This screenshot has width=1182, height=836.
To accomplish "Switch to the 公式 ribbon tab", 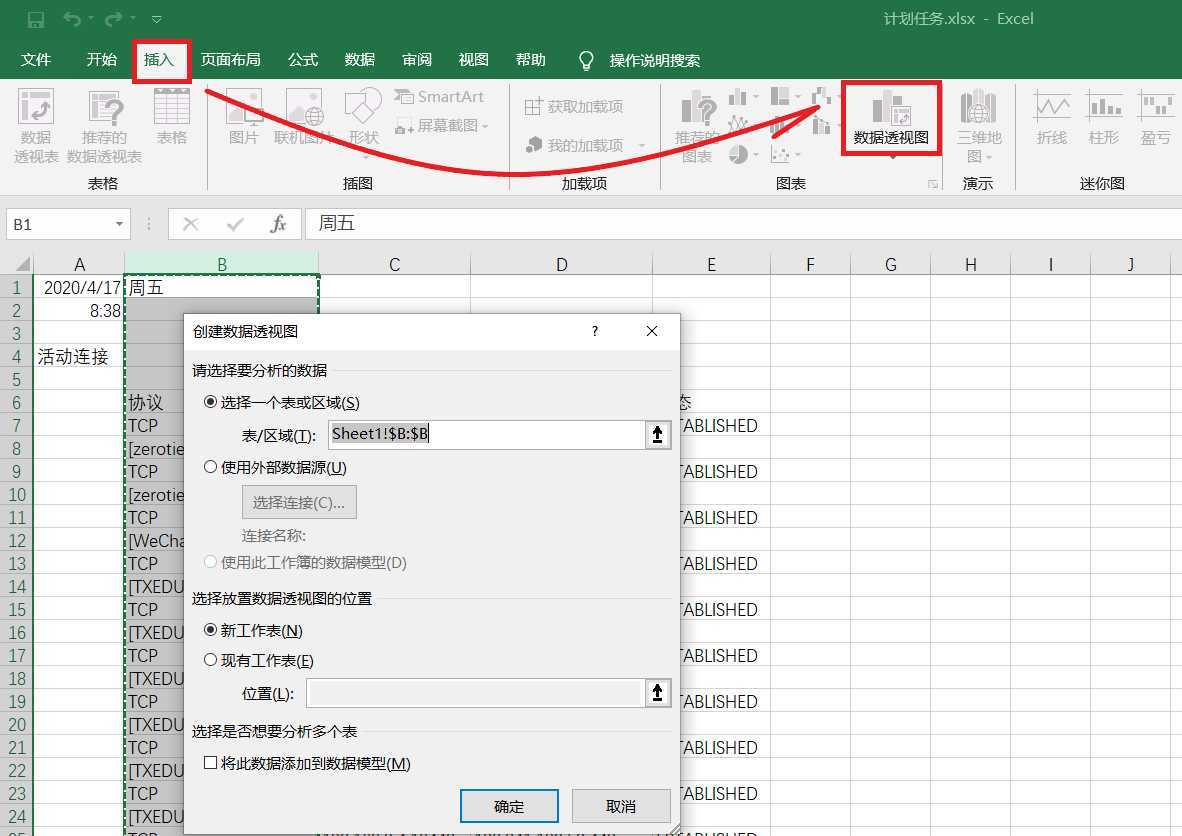I will click(x=302, y=60).
